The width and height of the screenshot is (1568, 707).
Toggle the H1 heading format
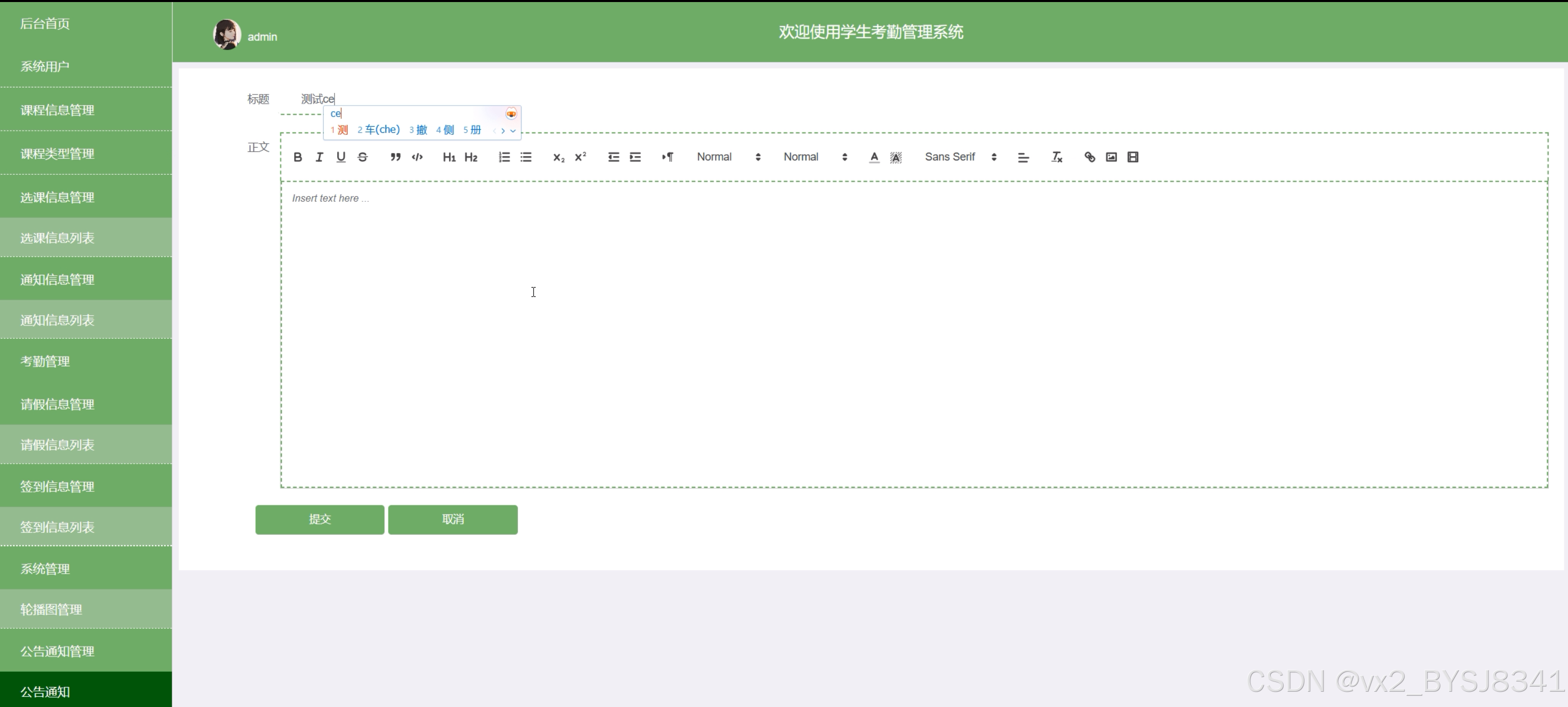coord(448,157)
